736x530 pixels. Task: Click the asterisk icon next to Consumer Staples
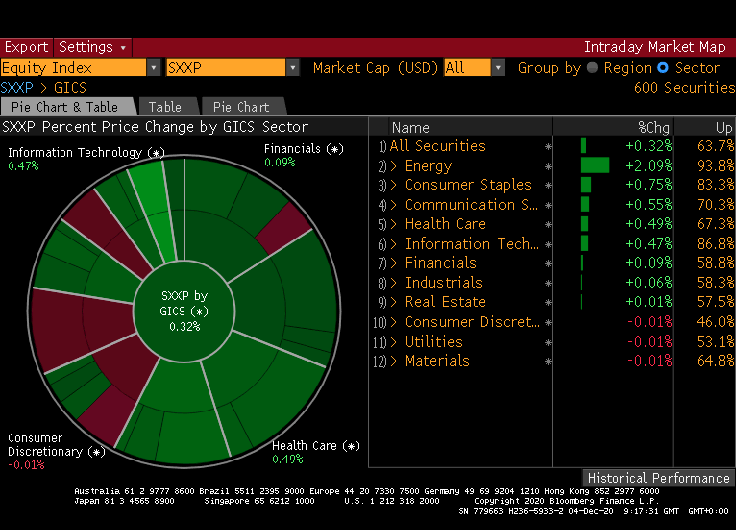[548, 185]
